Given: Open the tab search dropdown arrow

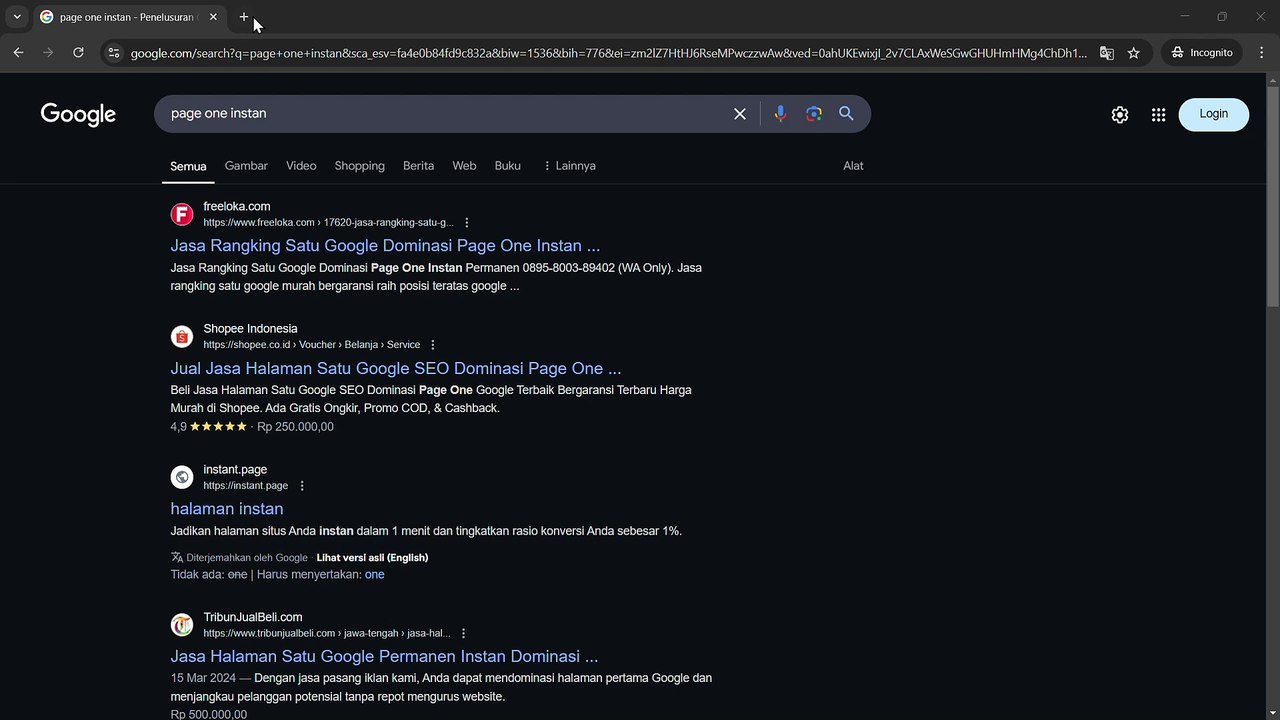Looking at the screenshot, I should tap(17, 17).
